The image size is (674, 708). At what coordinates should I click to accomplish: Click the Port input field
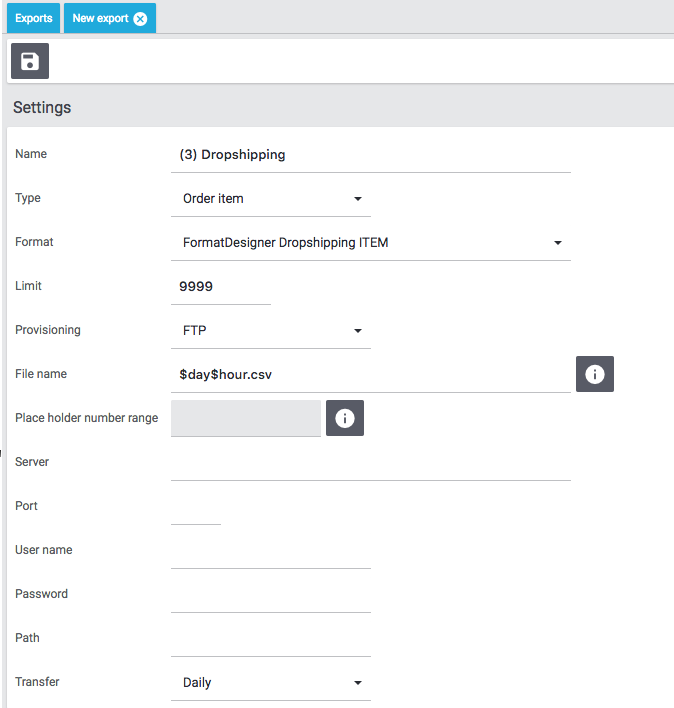click(x=196, y=508)
